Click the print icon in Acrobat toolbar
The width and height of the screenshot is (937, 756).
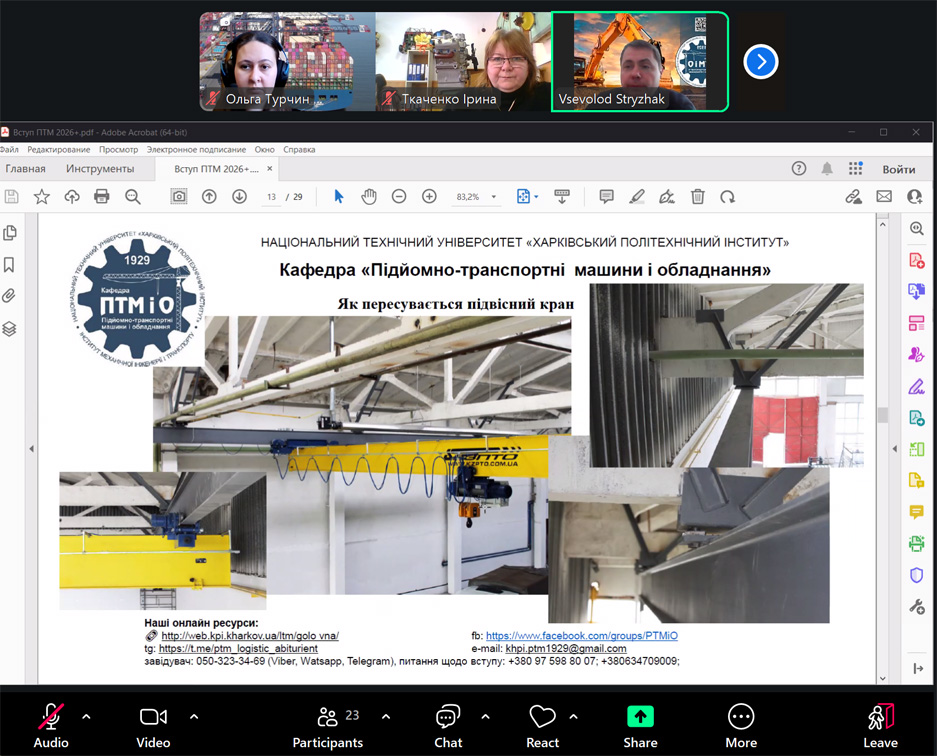click(x=101, y=197)
